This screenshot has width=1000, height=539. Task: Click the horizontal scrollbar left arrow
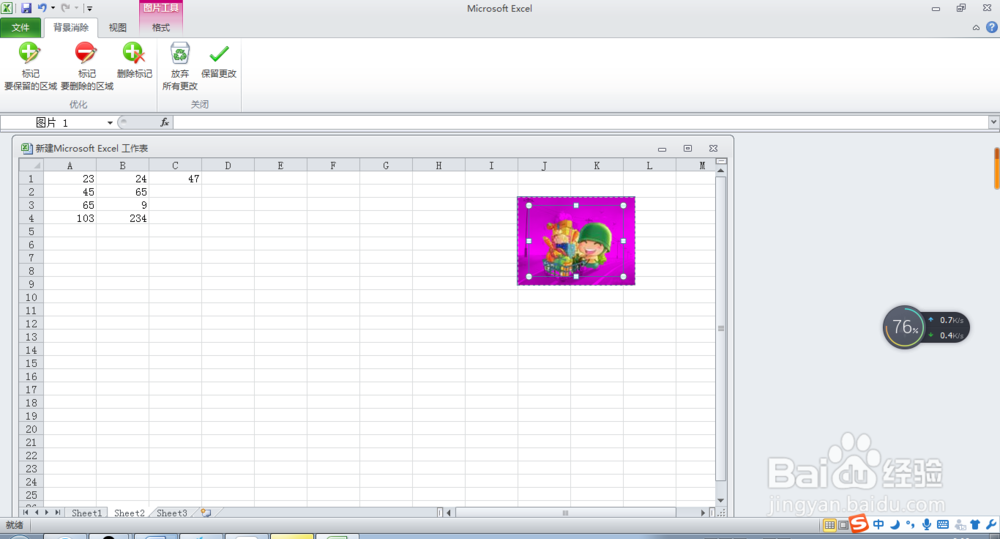[449, 513]
